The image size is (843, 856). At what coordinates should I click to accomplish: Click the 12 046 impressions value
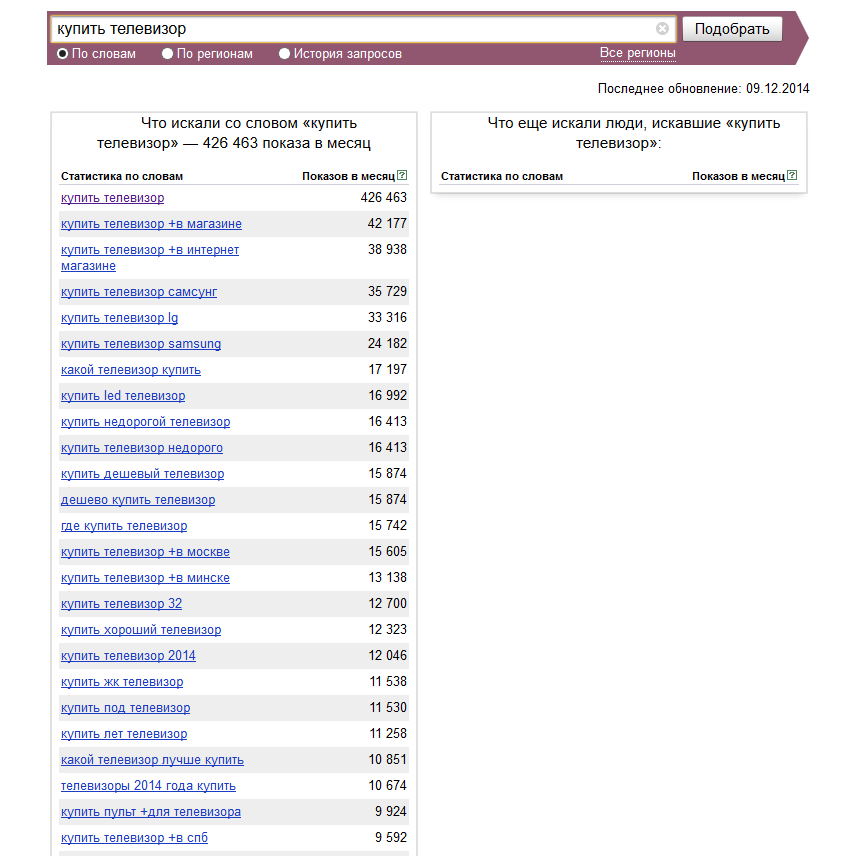pyautogui.click(x=387, y=656)
